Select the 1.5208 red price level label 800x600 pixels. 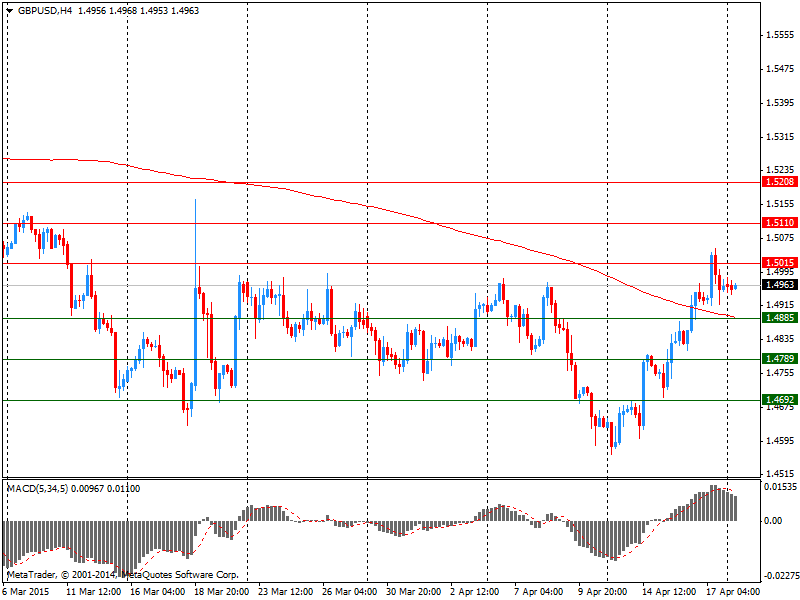click(780, 182)
